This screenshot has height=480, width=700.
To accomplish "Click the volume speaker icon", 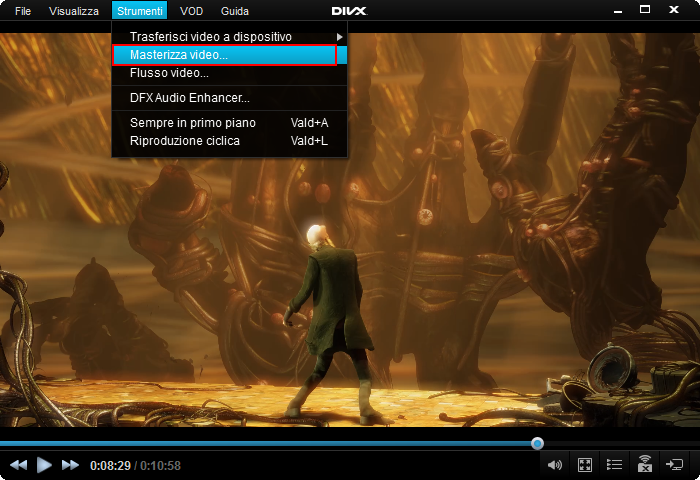I will pyautogui.click(x=554, y=465).
